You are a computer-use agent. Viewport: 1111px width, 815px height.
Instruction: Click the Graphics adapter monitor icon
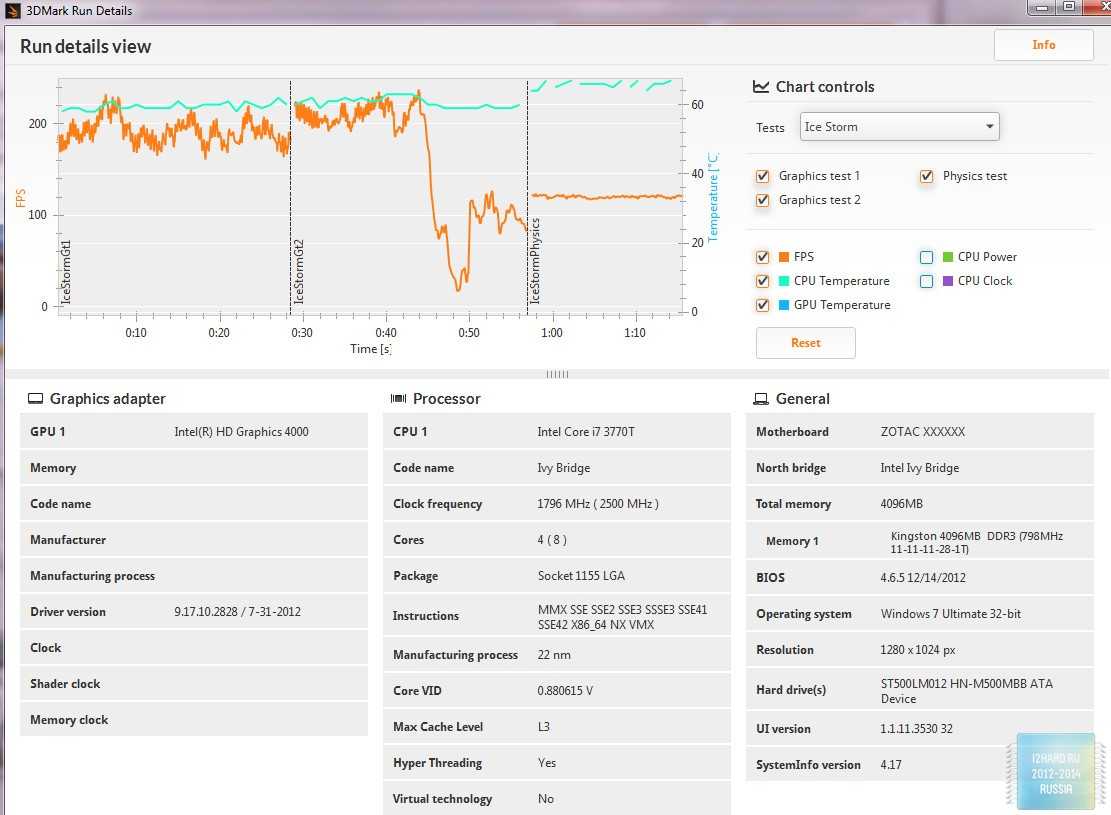pyautogui.click(x=35, y=399)
